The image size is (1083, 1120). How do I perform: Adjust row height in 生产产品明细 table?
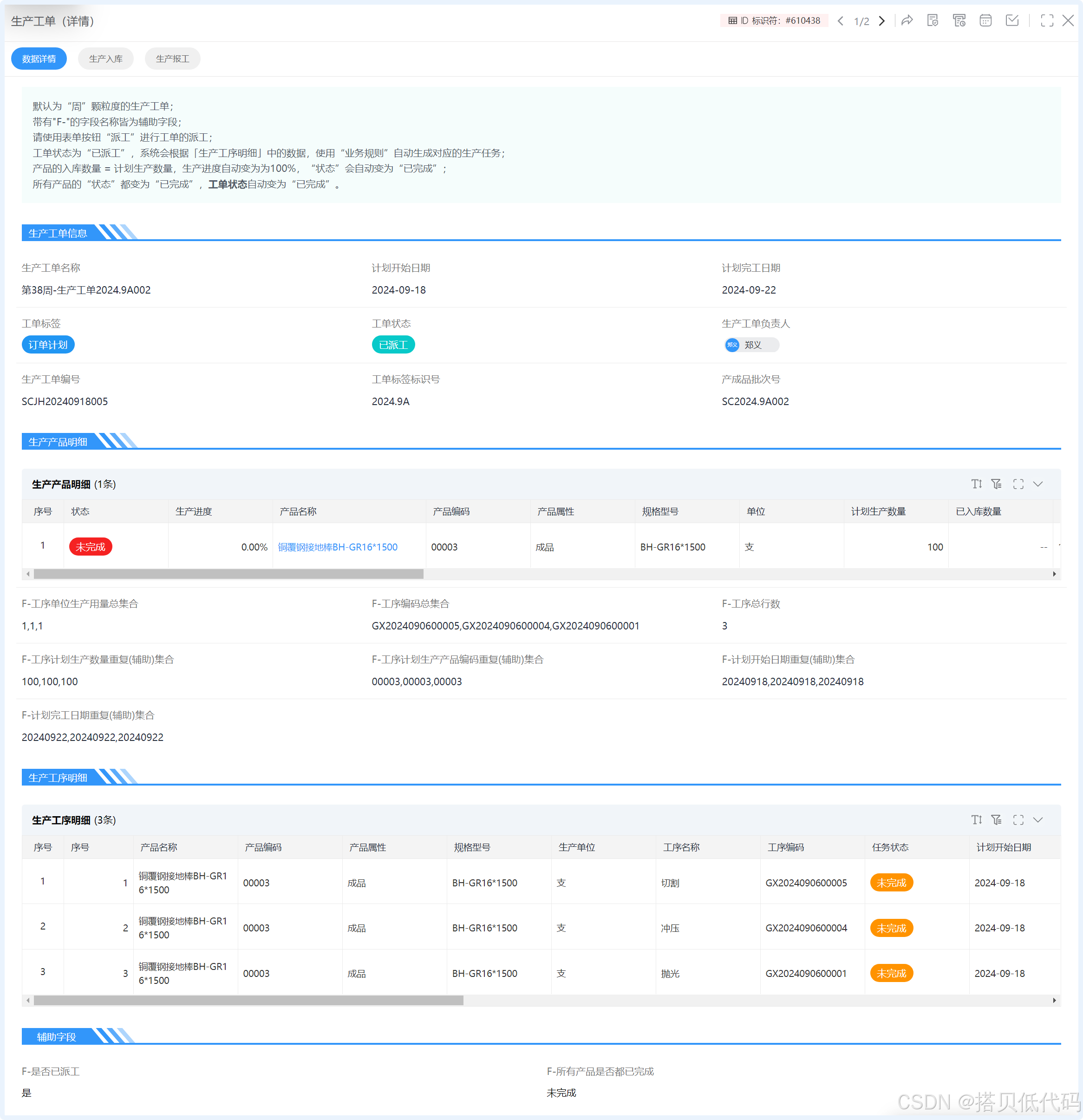(977, 484)
